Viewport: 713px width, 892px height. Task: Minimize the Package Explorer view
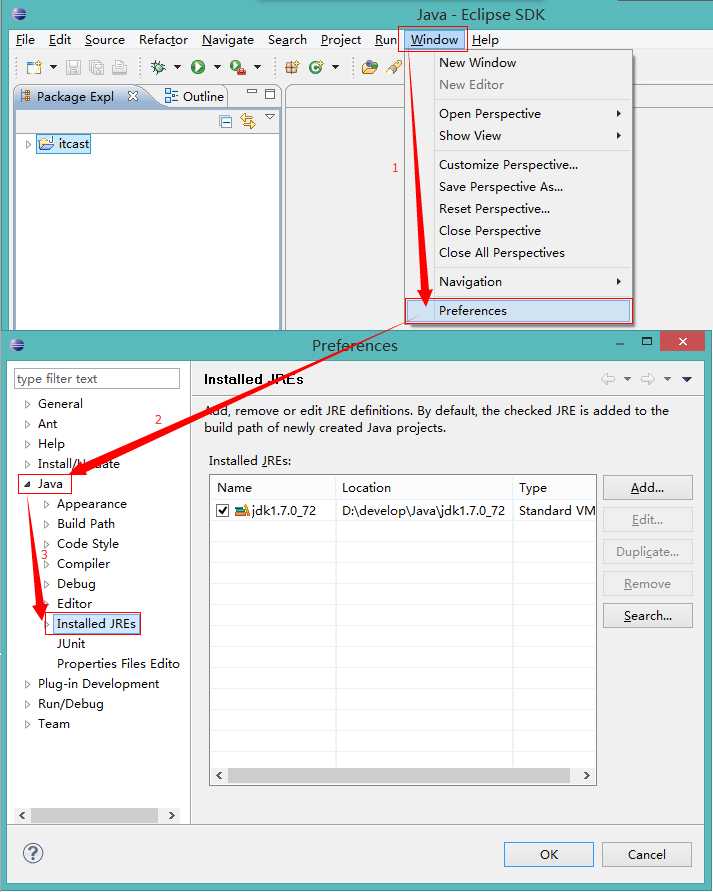[x=252, y=92]
